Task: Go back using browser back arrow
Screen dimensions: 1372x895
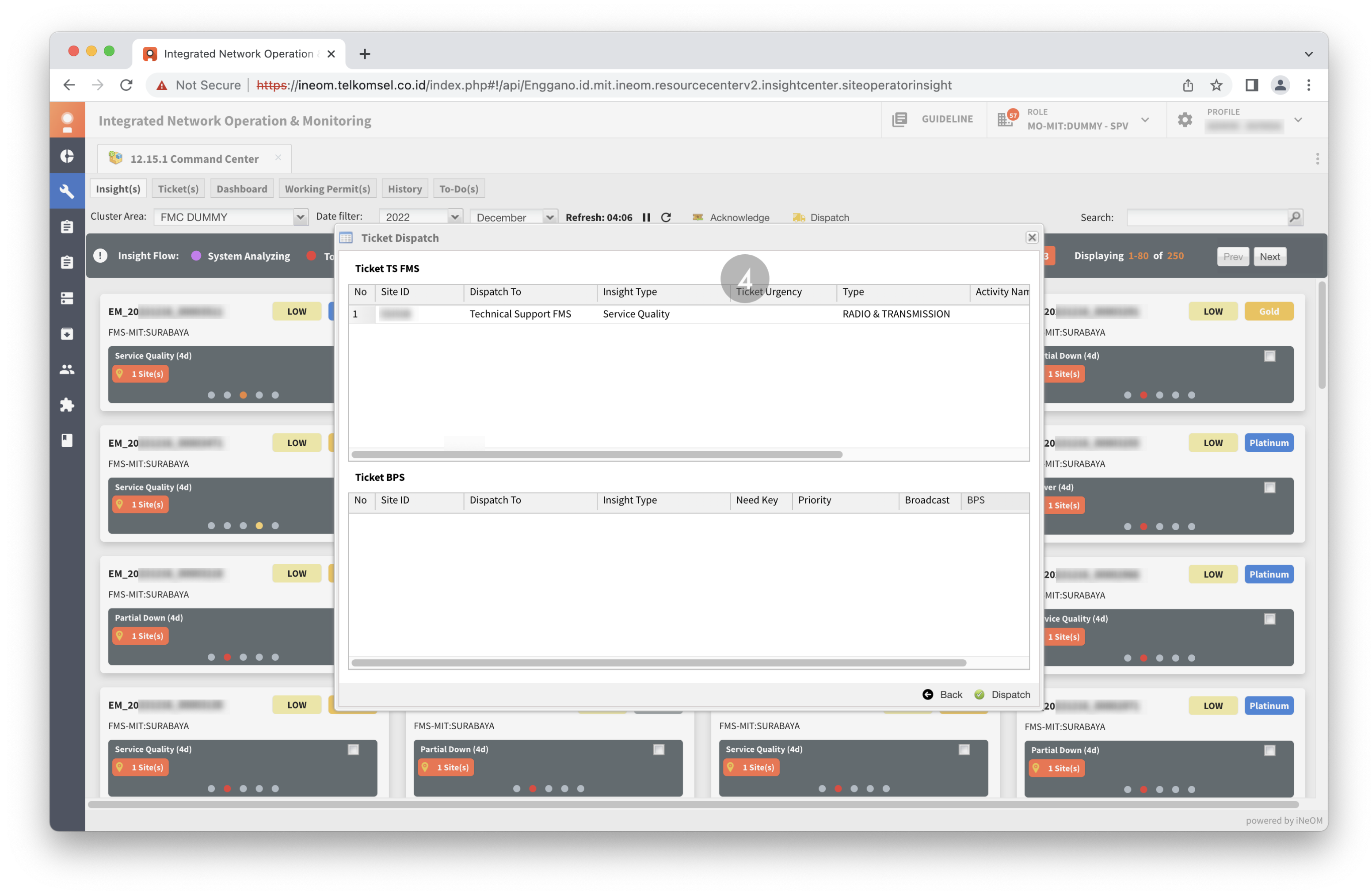Action: click(69, 85)
